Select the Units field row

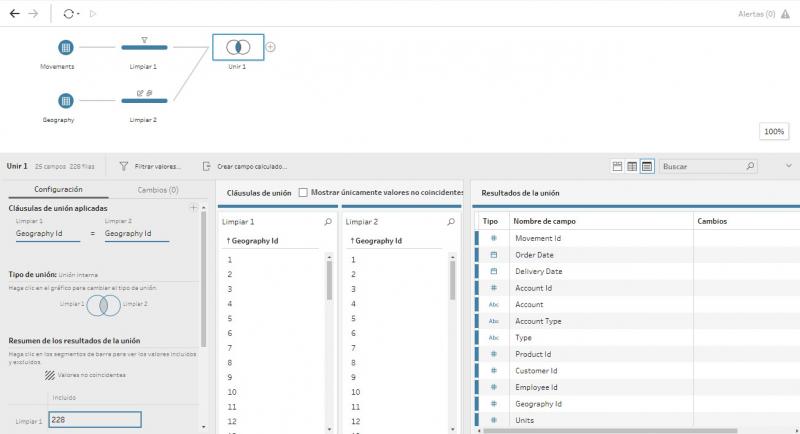pyautogui.click(x=637, y=420)
